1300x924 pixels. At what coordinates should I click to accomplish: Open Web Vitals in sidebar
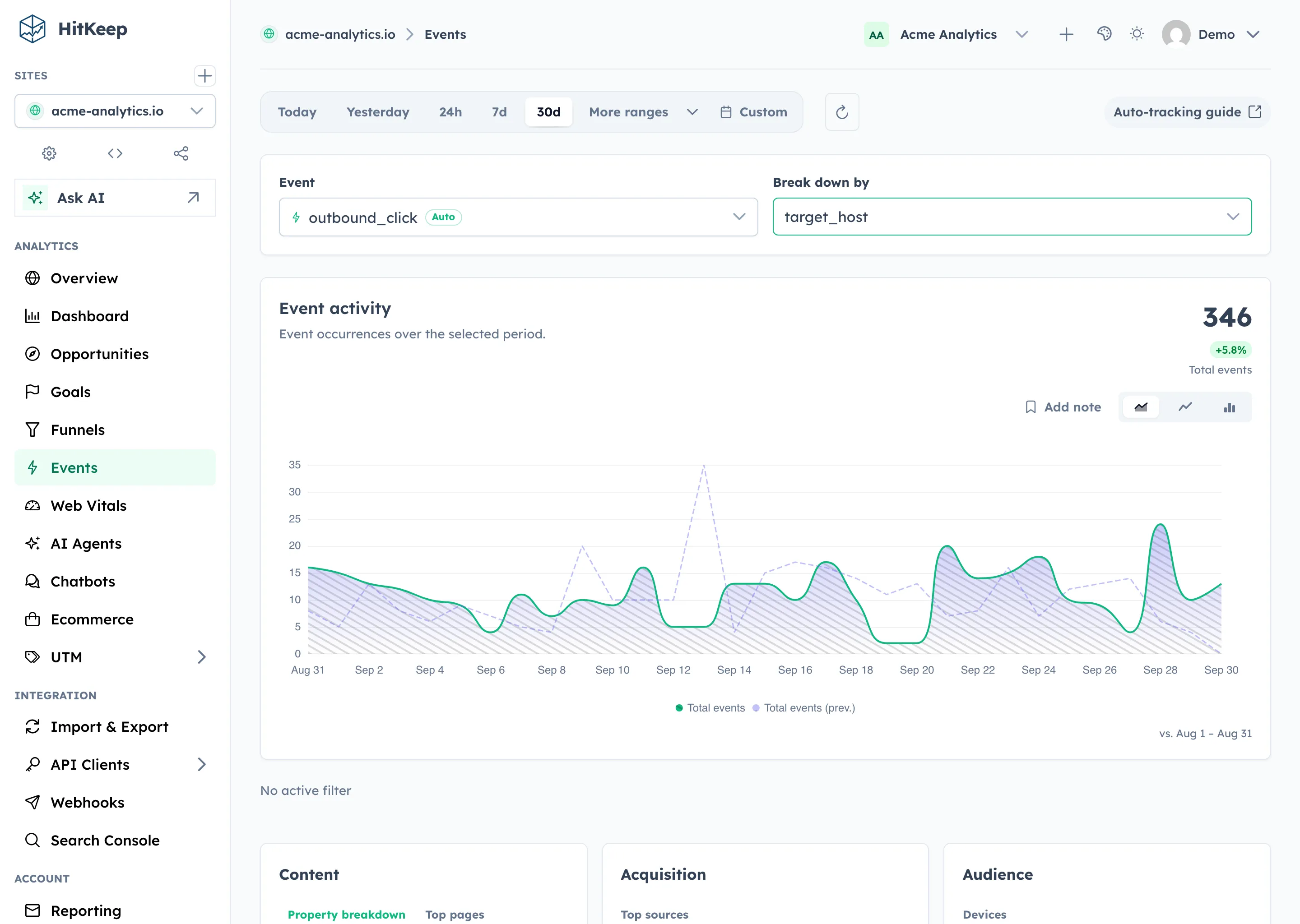tap(115, 505)
